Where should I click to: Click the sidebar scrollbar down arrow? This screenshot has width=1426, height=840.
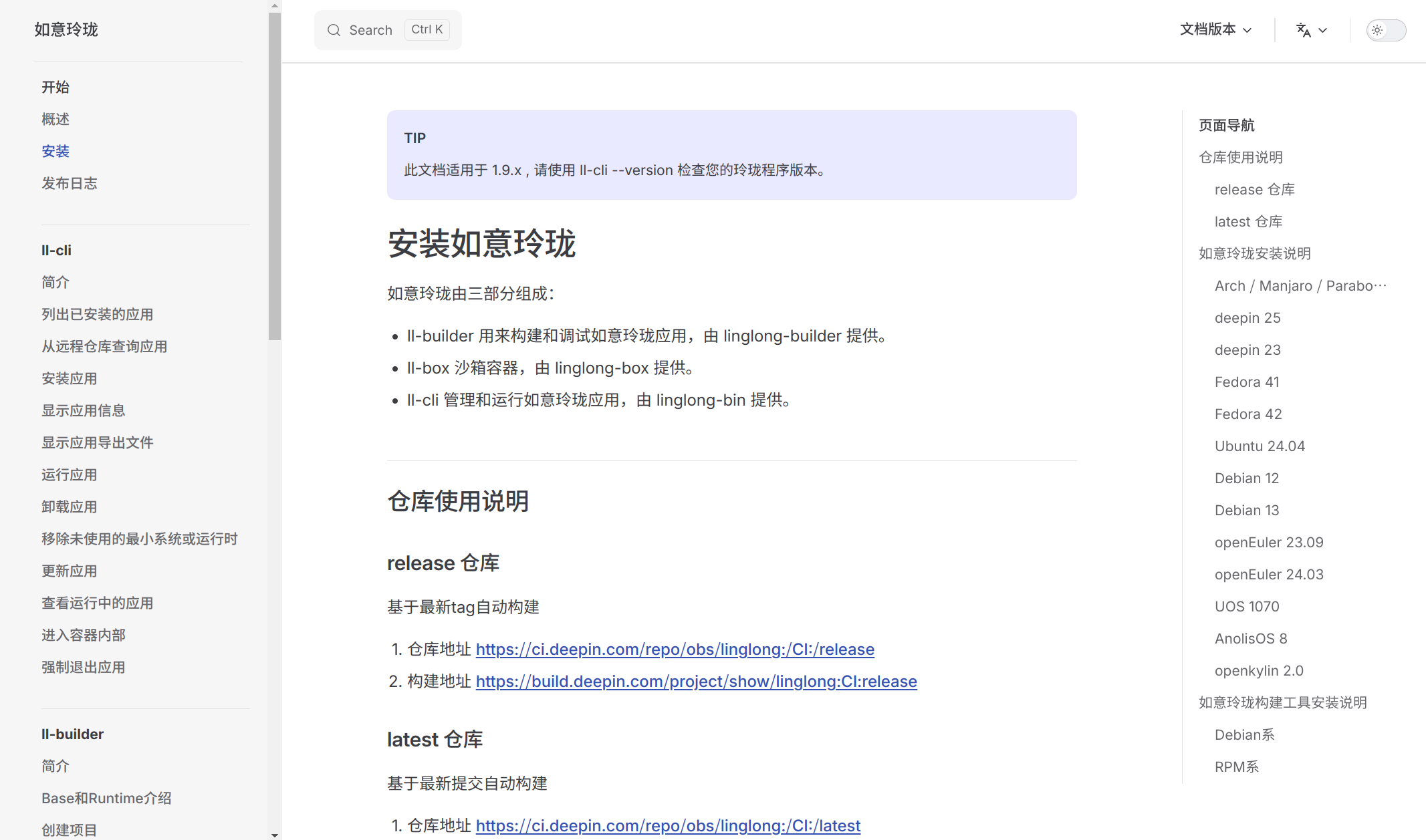(x=275, y=835)
